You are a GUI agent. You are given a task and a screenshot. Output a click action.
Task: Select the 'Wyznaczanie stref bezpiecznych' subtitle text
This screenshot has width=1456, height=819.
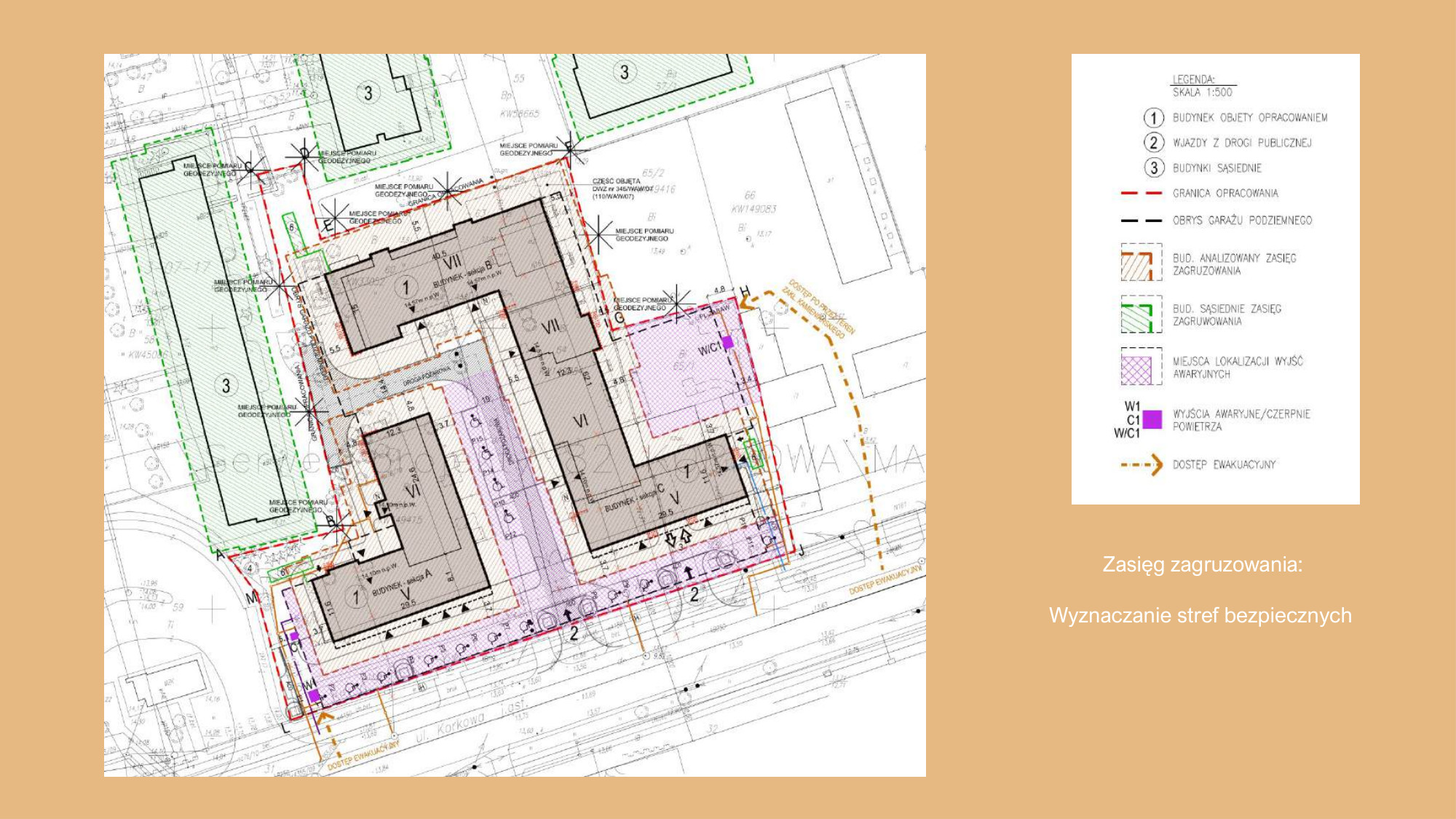[1200, 616]
